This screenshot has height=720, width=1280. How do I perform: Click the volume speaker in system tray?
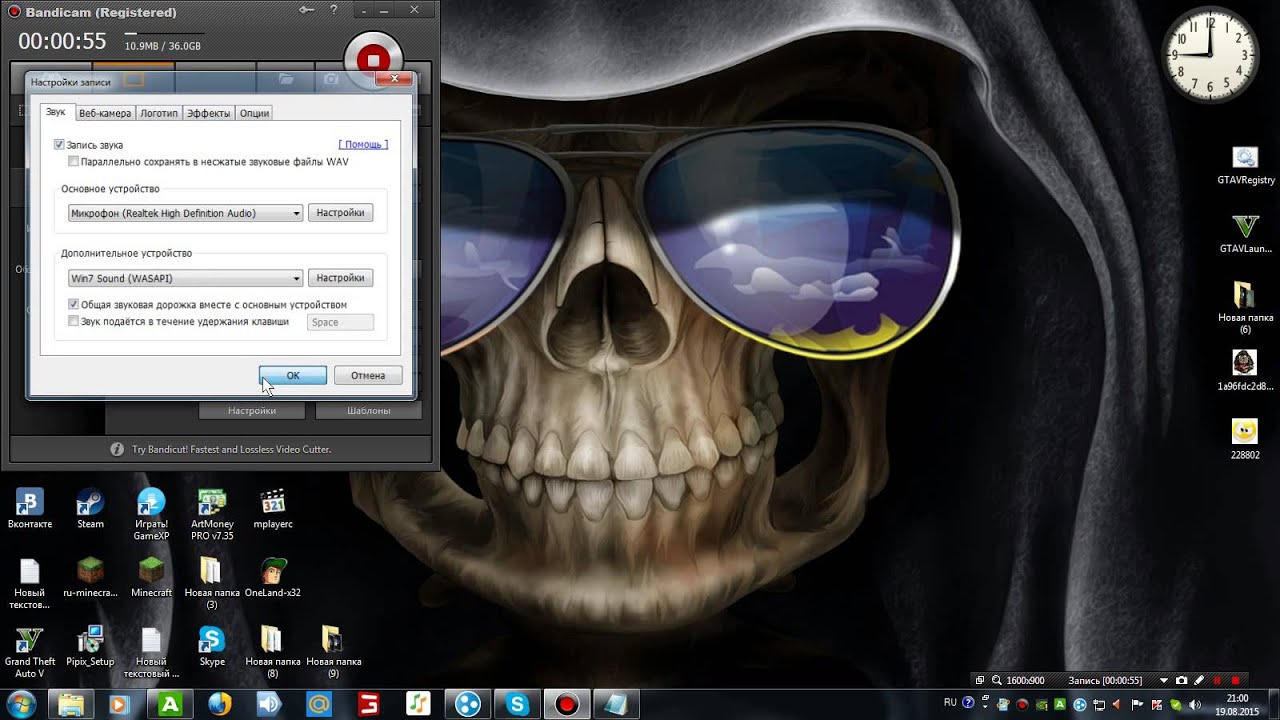click(x=1196, y=705)
